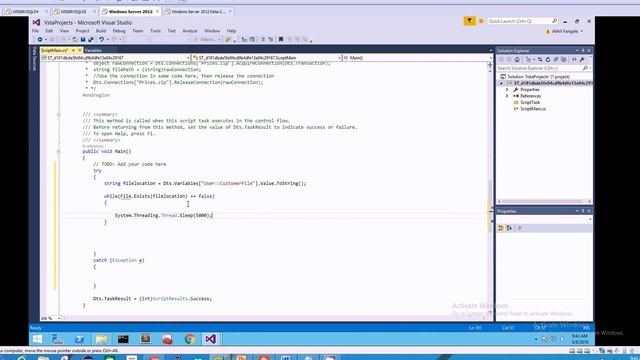Click the Categorized icon in Properties panel

point(501,228)
